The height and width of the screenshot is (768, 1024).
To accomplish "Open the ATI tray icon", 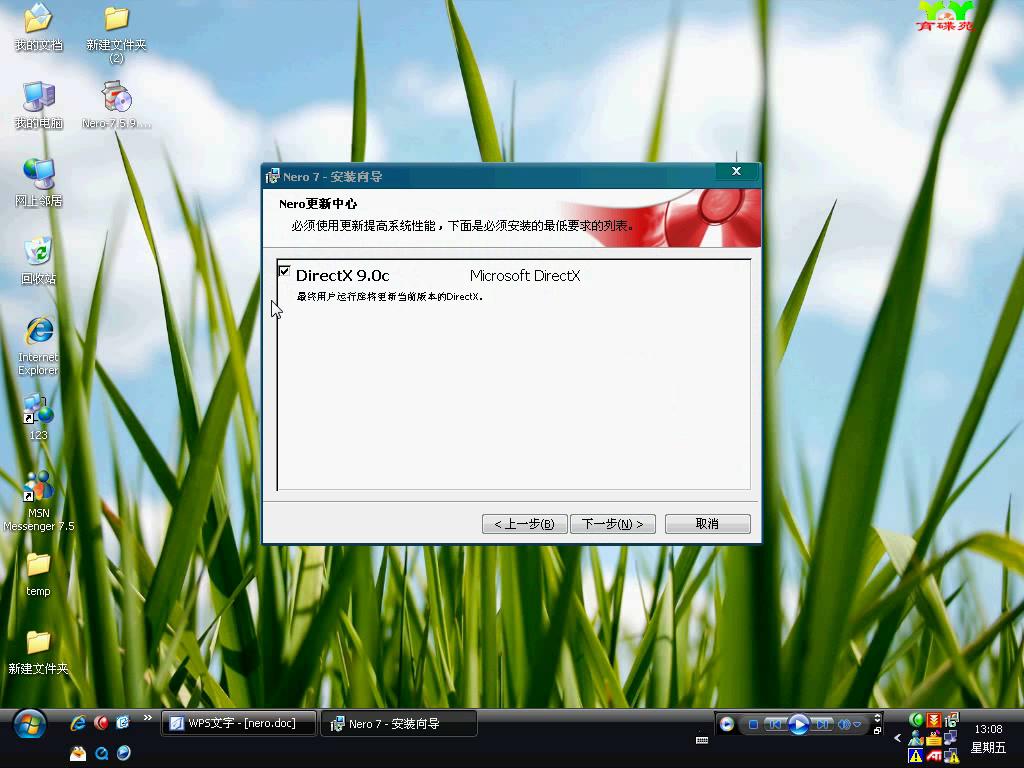I will (x=934, y=756).
